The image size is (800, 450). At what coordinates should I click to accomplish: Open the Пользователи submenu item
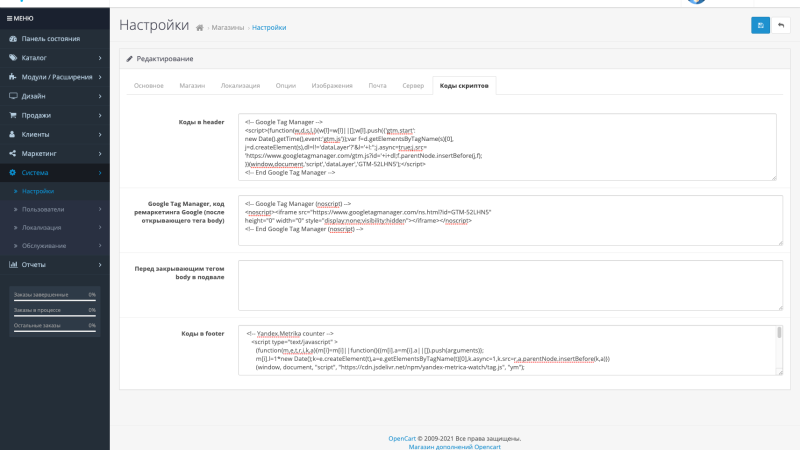coord(43,209)
